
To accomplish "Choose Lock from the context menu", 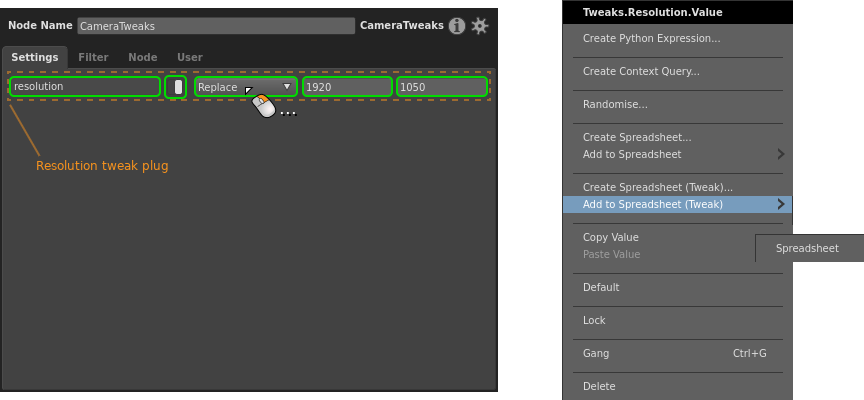I will 594,320.
